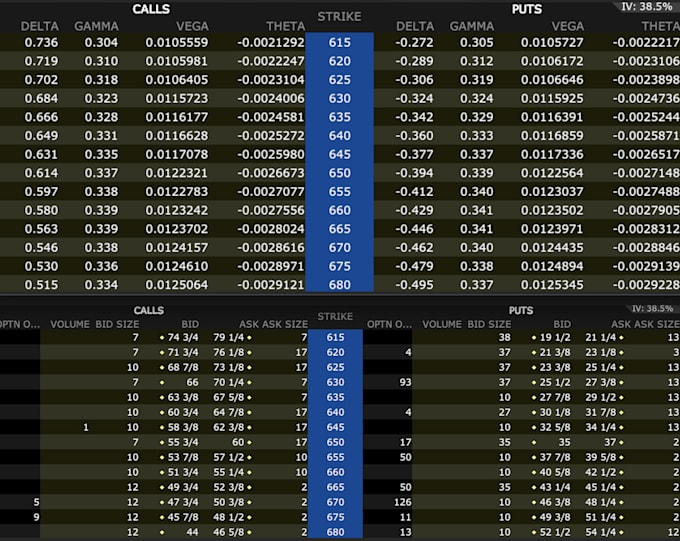
Task: Click the STRIKE header in Greeks panel
Action: point(339,16)
